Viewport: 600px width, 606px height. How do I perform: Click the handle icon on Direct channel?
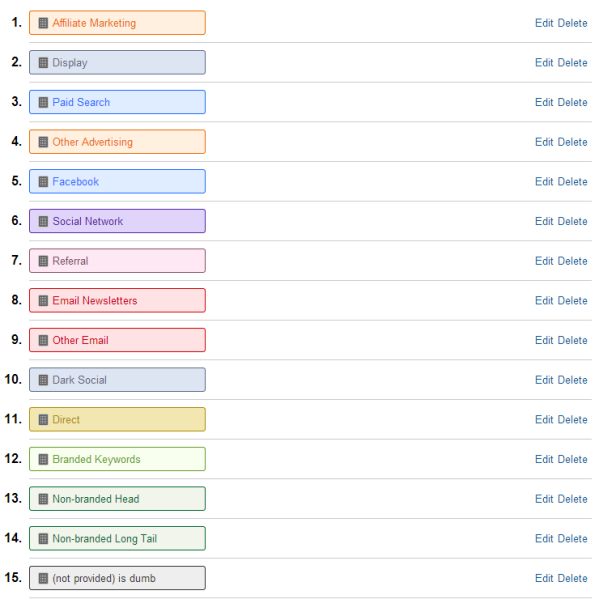(x=43, y=420)
